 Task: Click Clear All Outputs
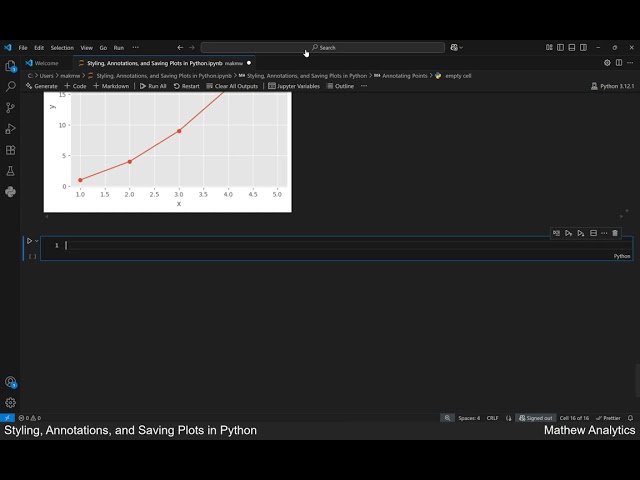pyautogui.click(x=232, y=86)
